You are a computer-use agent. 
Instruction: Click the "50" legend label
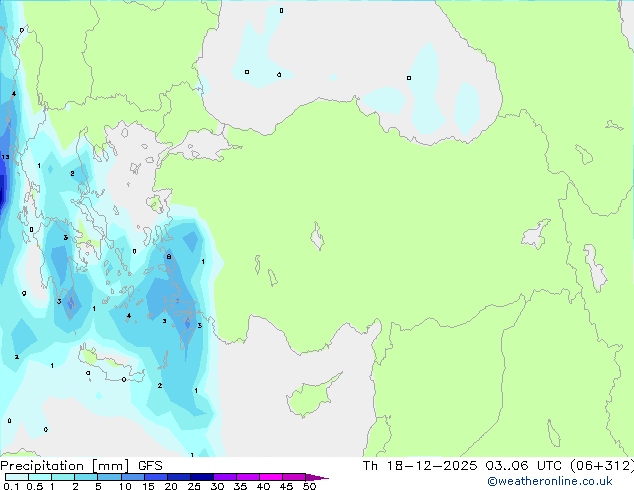(x=309, y=486)
